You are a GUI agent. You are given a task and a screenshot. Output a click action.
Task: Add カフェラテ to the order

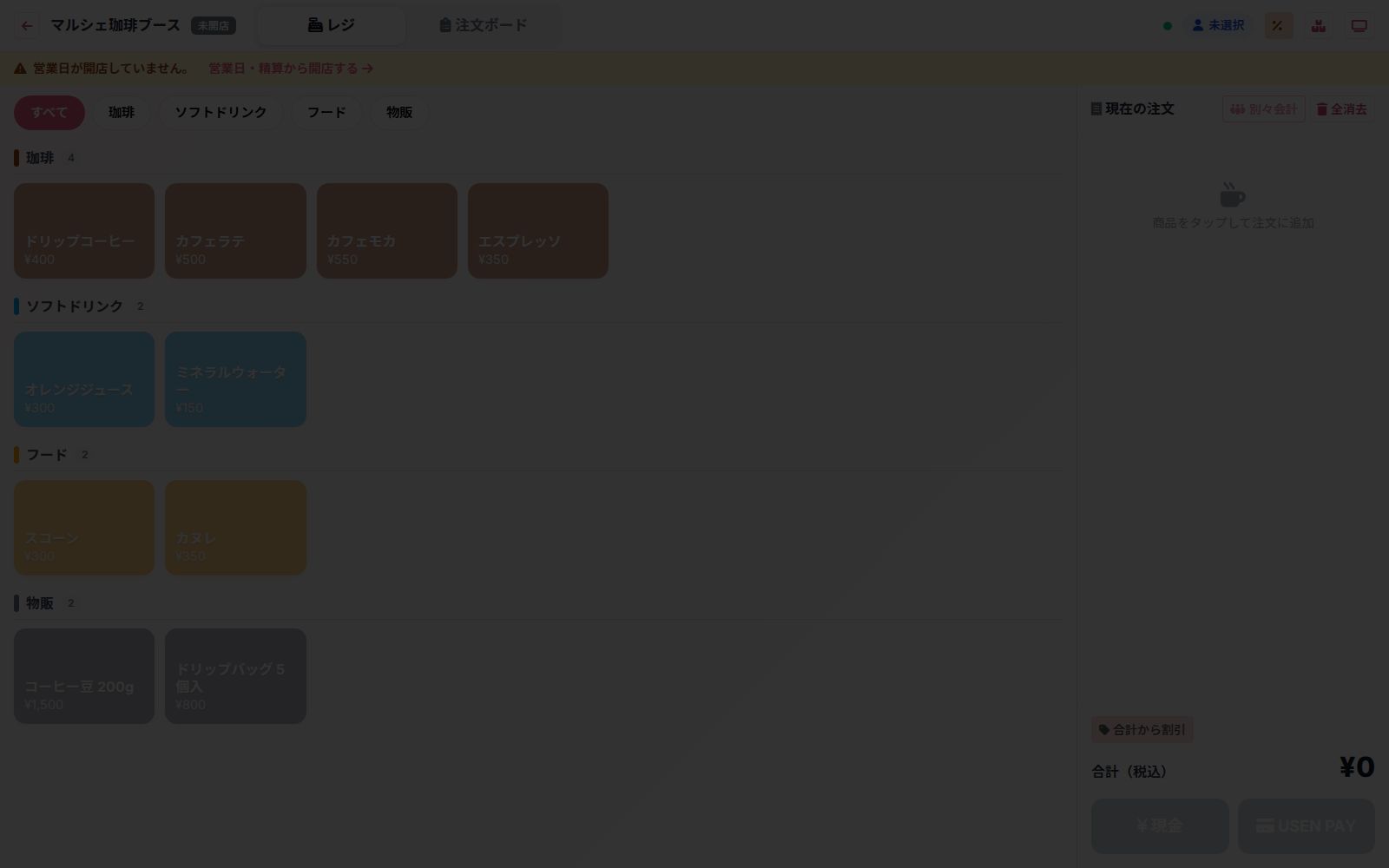(x=235, y=231)
